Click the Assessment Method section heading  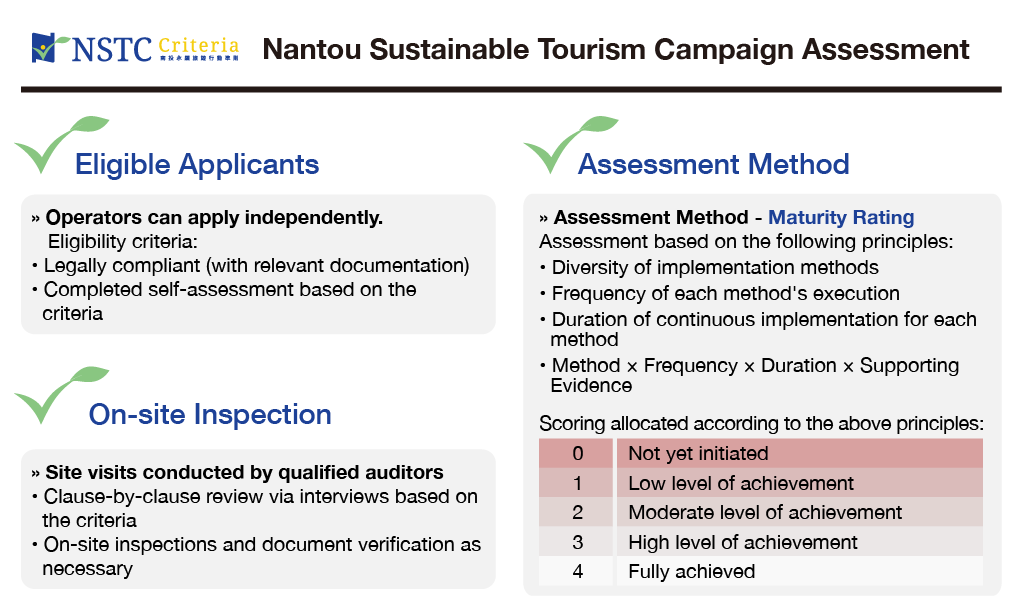click(x=713, y=164)
